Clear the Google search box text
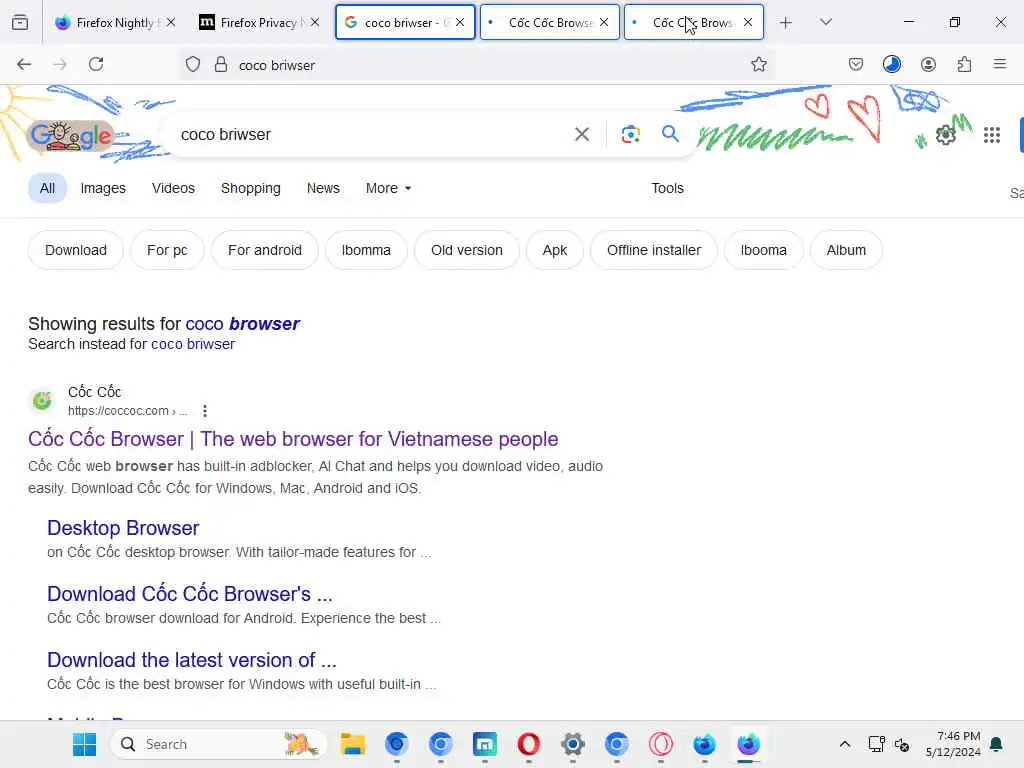 tap(581, 135)
